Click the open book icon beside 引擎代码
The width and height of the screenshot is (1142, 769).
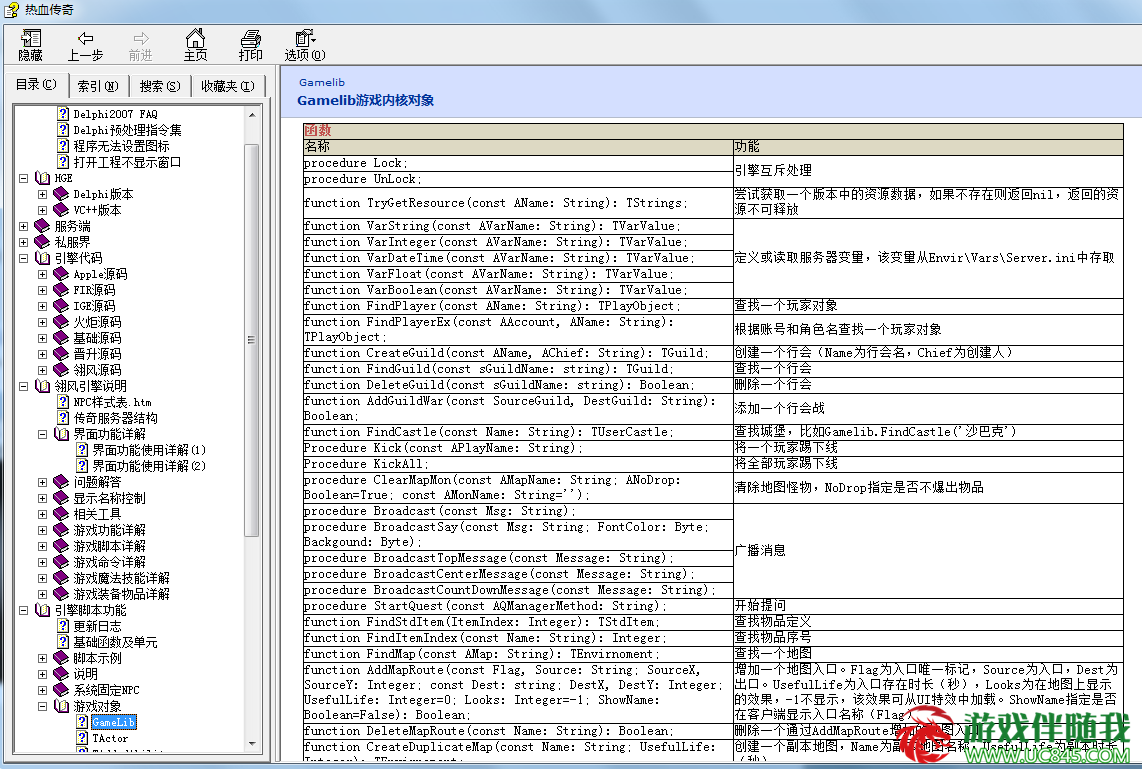point(43,258)
